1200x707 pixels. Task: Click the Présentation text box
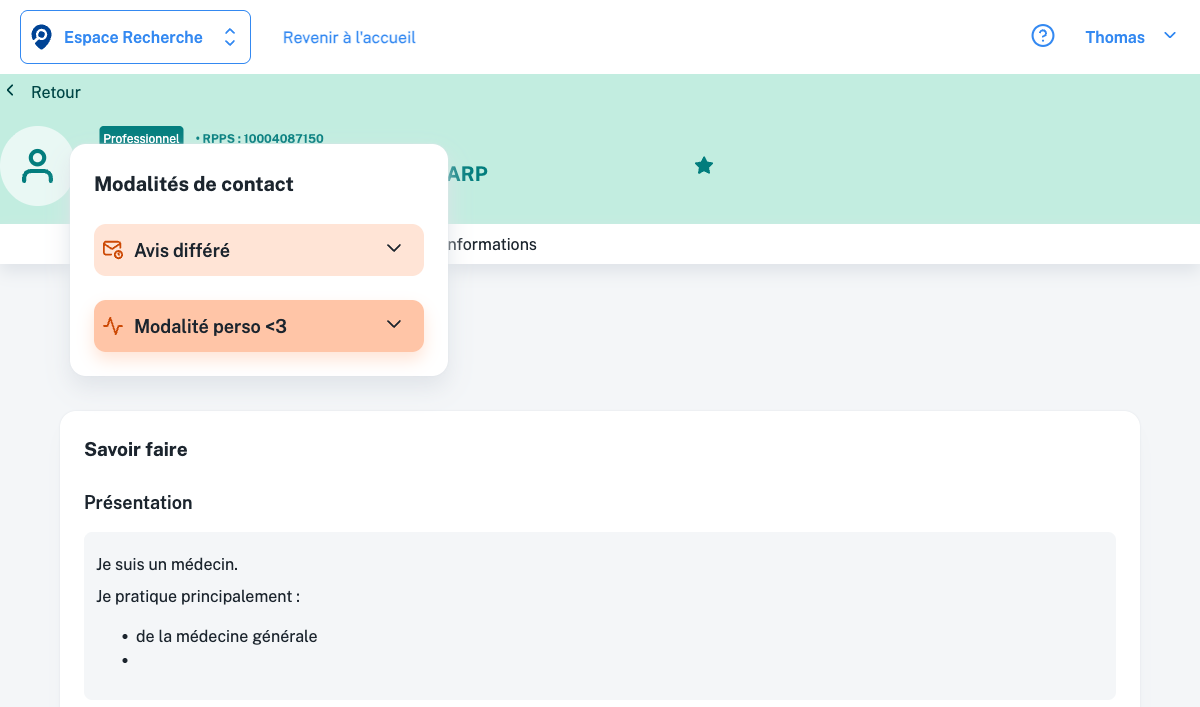click(600, 615)
